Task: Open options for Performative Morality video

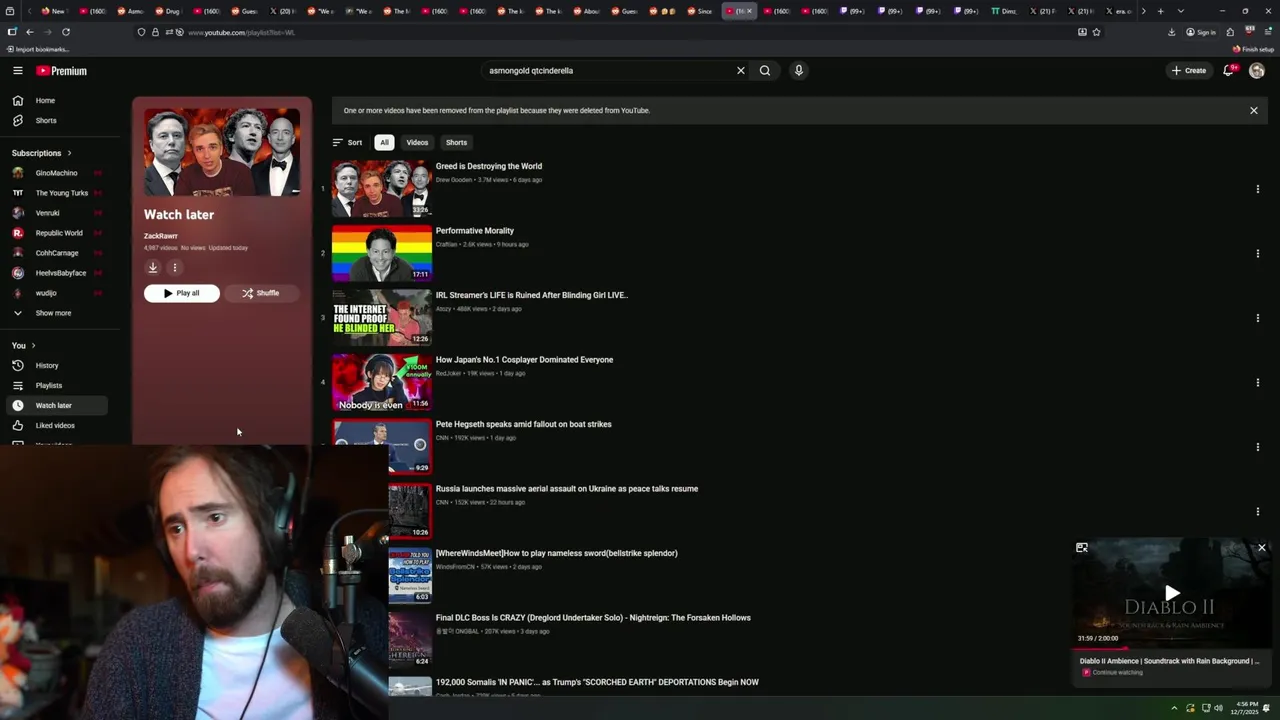Action: [x=1257, y=253]
